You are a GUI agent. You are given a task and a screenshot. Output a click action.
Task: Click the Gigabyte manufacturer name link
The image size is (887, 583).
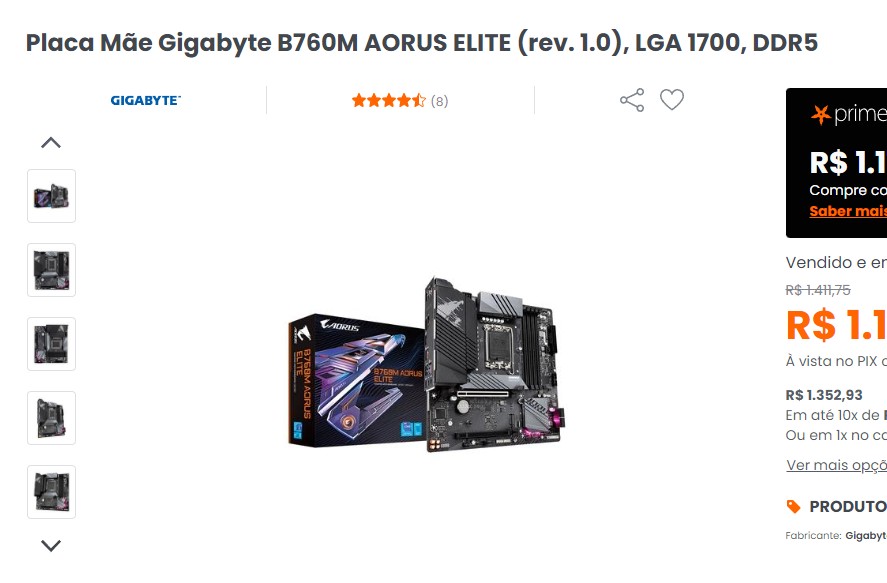(866, 536)
